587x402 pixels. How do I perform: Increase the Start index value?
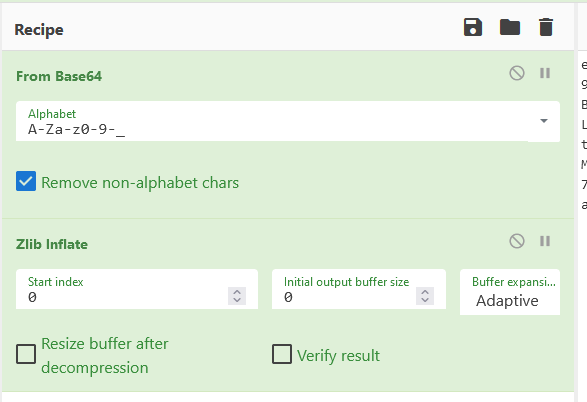tap(237, 292)
